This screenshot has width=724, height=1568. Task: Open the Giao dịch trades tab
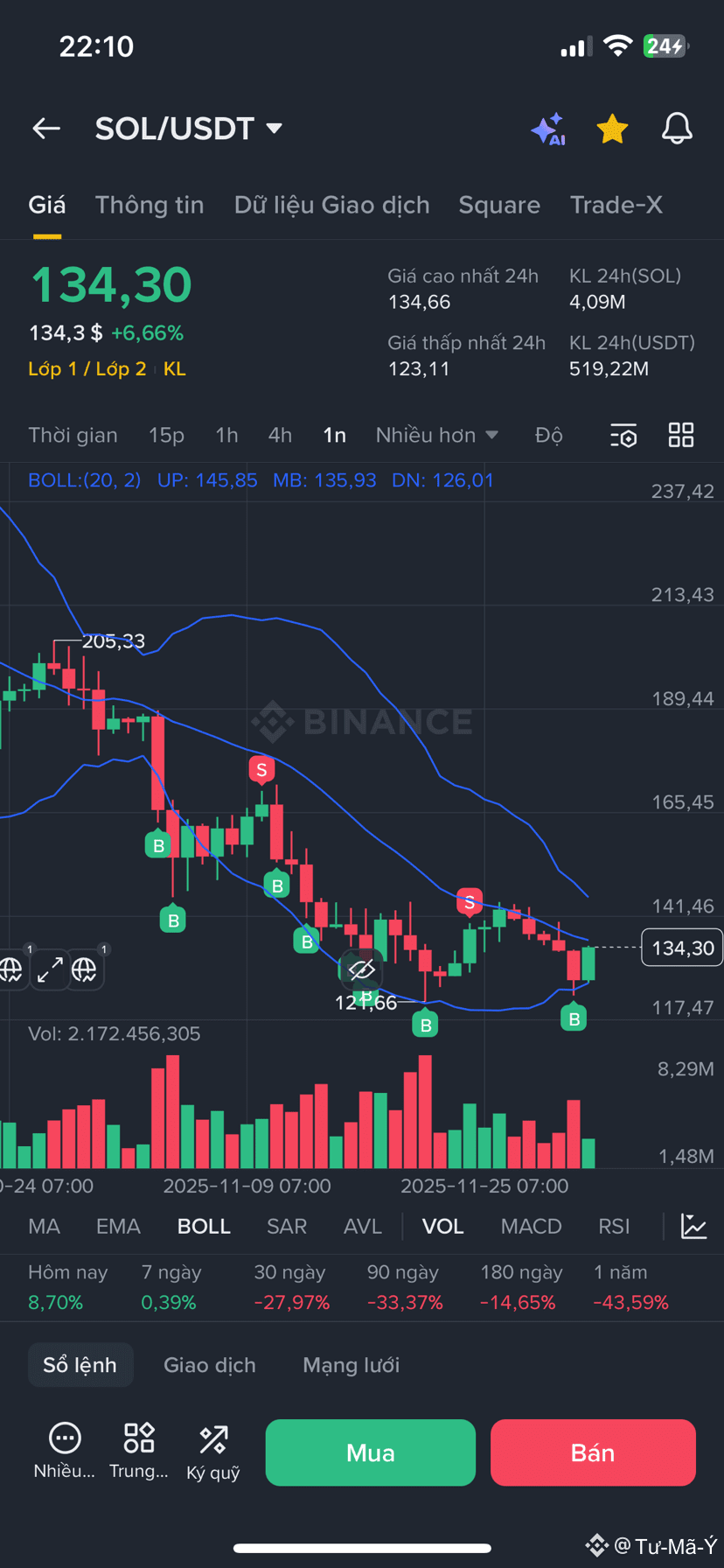coord(210,1365)
